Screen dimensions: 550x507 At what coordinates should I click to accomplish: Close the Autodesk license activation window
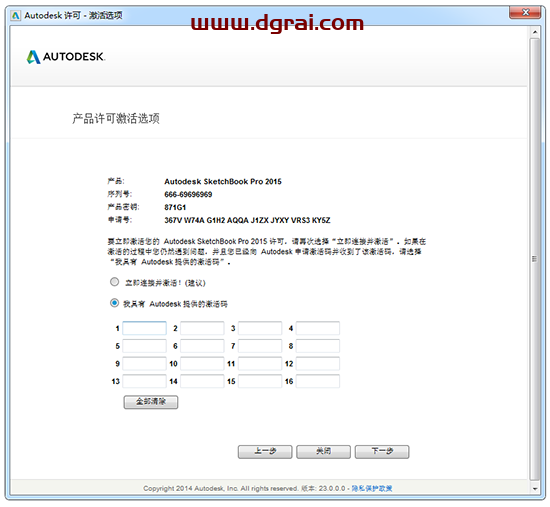point(525,13)
